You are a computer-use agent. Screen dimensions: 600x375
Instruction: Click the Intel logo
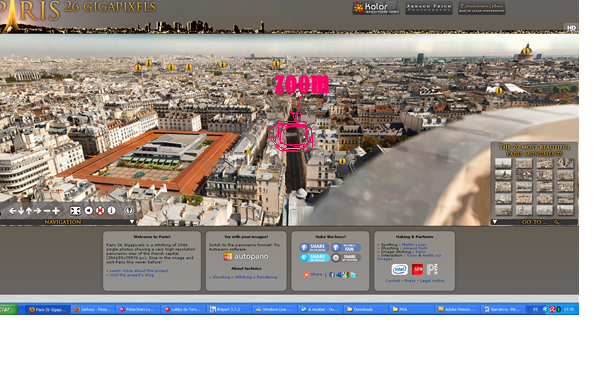(x=399, y=269)
